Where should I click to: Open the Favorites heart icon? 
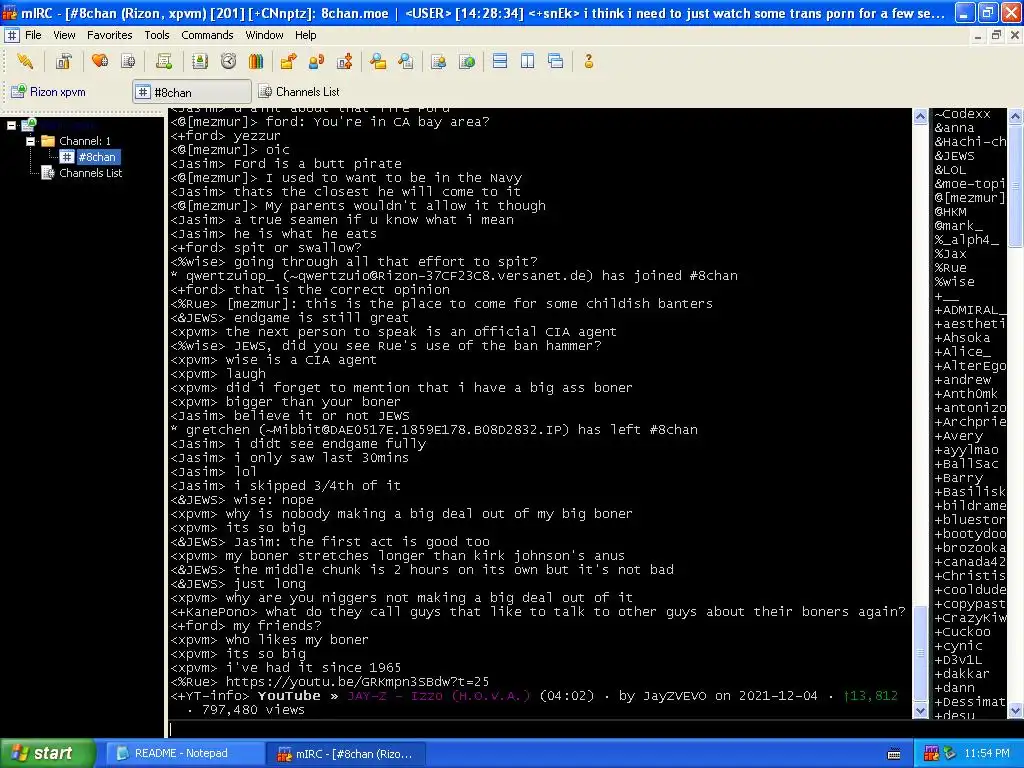click(x=100, y=61)
